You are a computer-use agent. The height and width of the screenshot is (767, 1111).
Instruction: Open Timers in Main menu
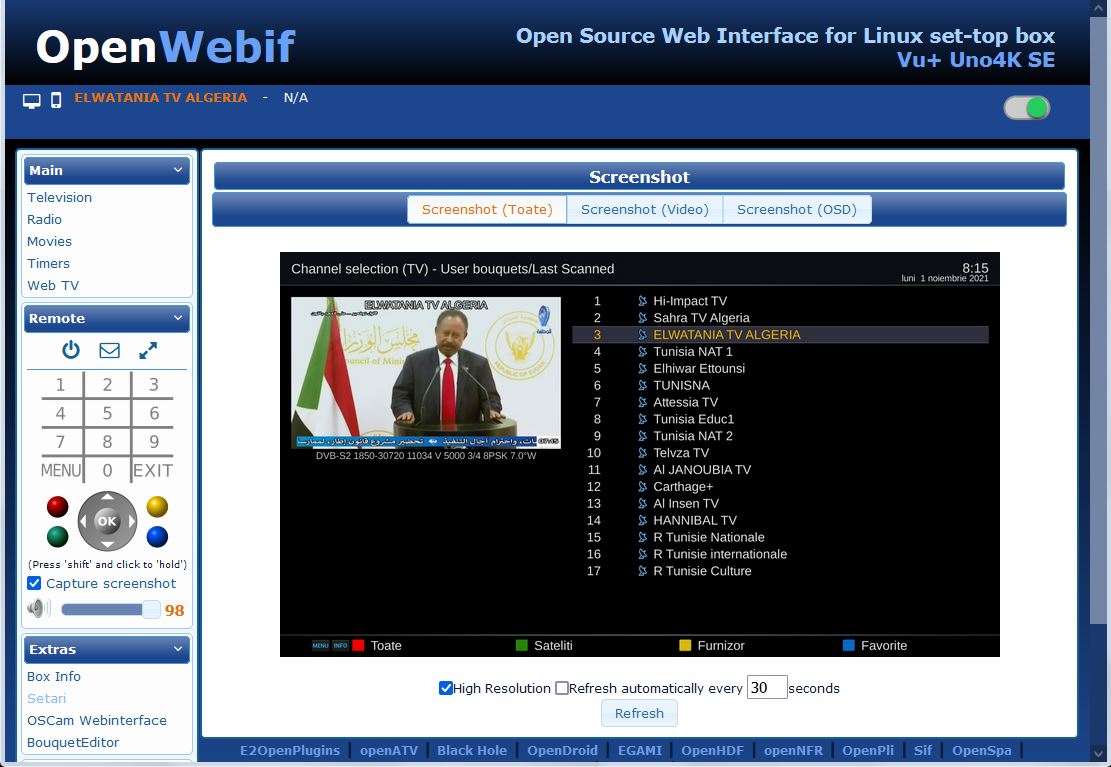coord(48,263)
